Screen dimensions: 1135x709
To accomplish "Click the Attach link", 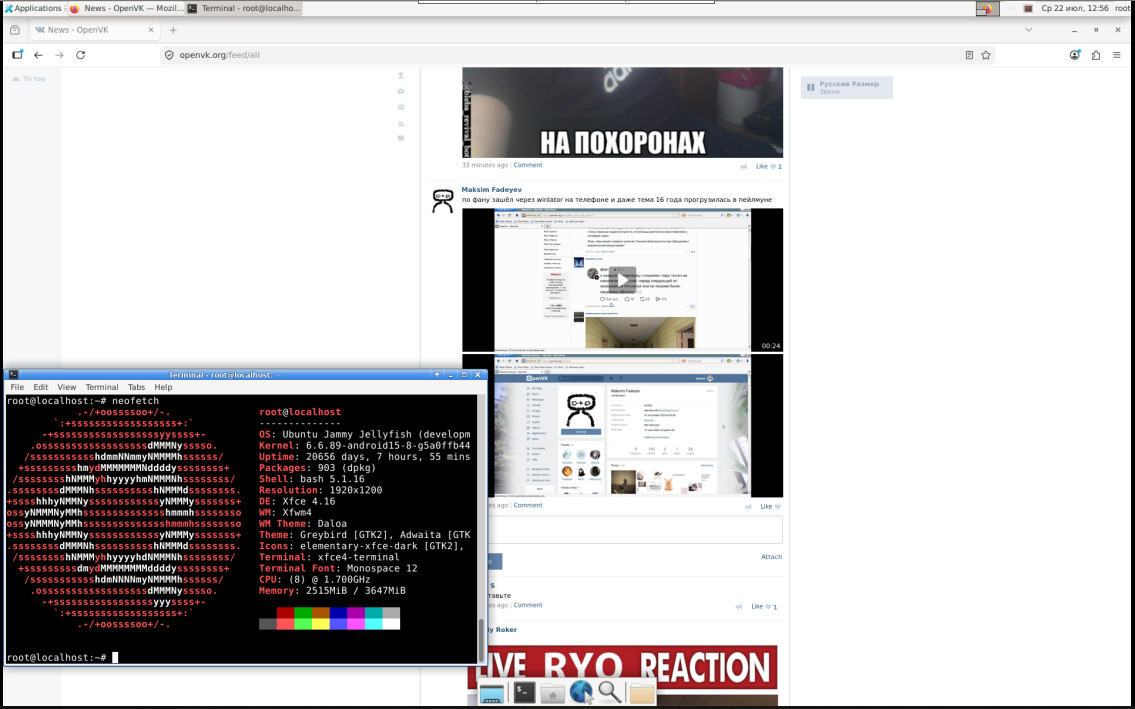I will point(771,557).
